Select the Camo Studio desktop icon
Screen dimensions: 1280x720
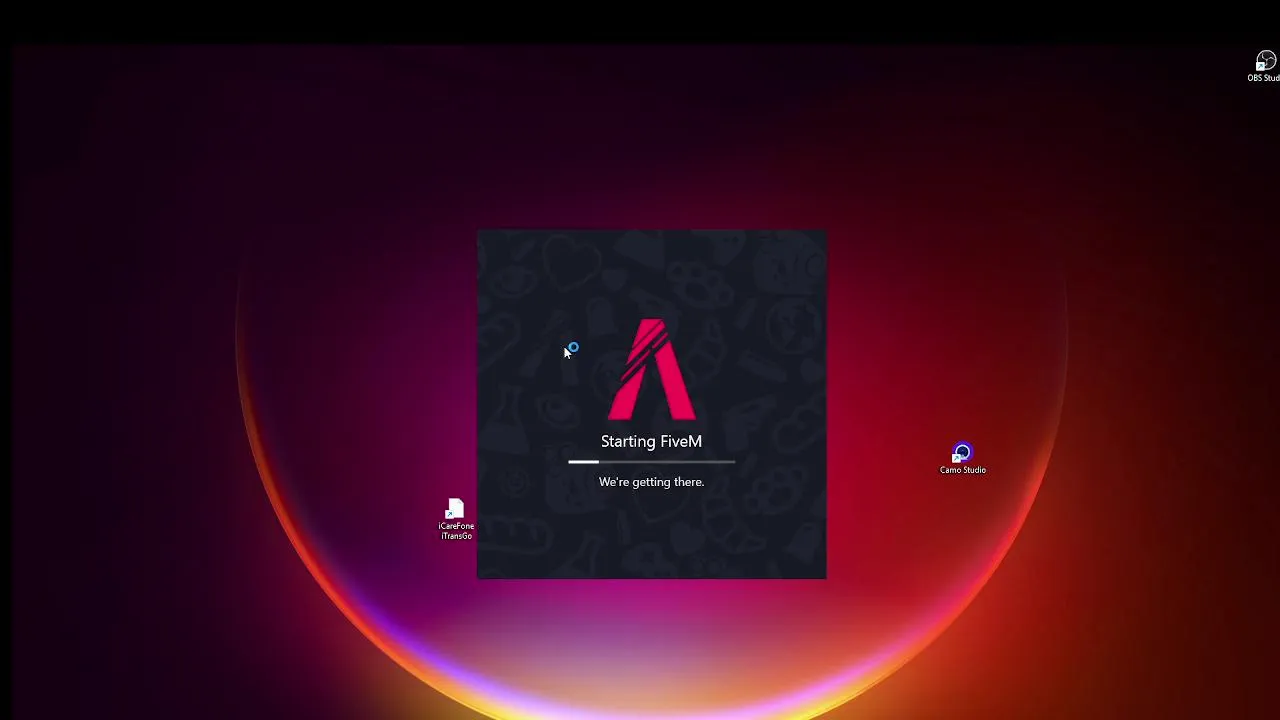962,460
